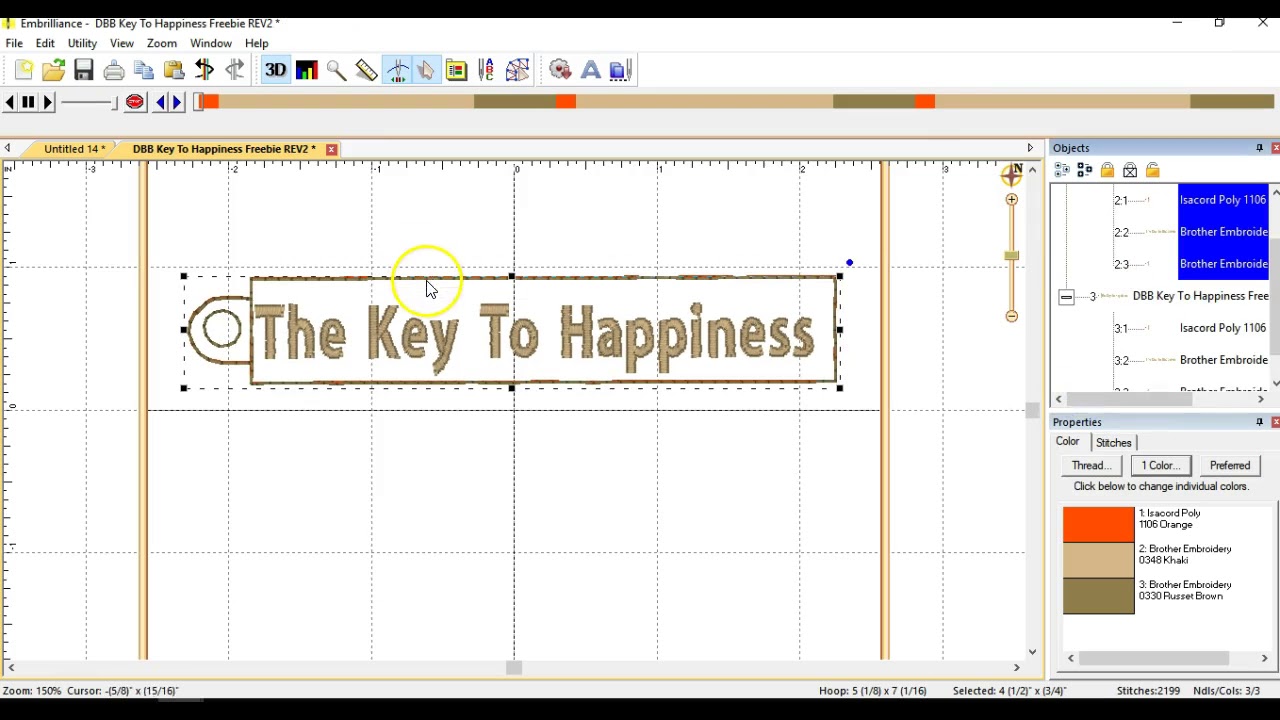Click the canvas zoom slider handle
This screenshot has width=1280, height=720.
(1012, 256)
